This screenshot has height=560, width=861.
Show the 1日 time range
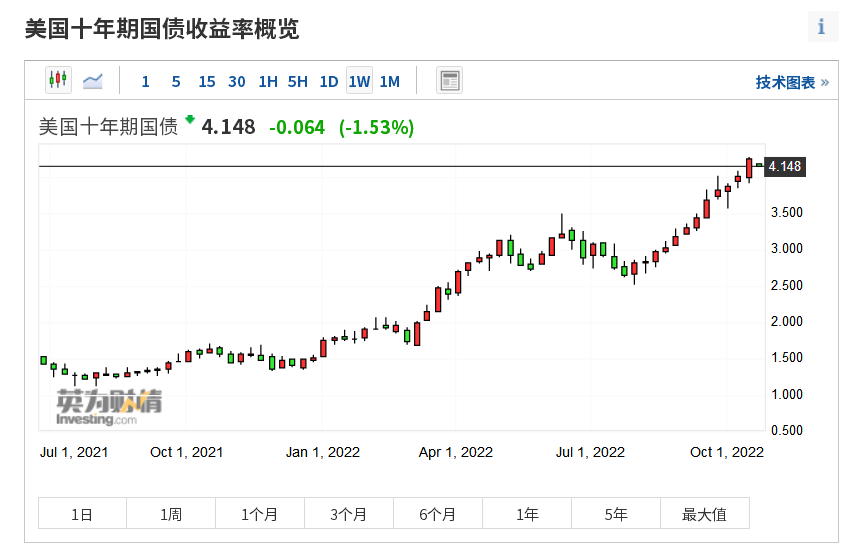click(82, 514)
